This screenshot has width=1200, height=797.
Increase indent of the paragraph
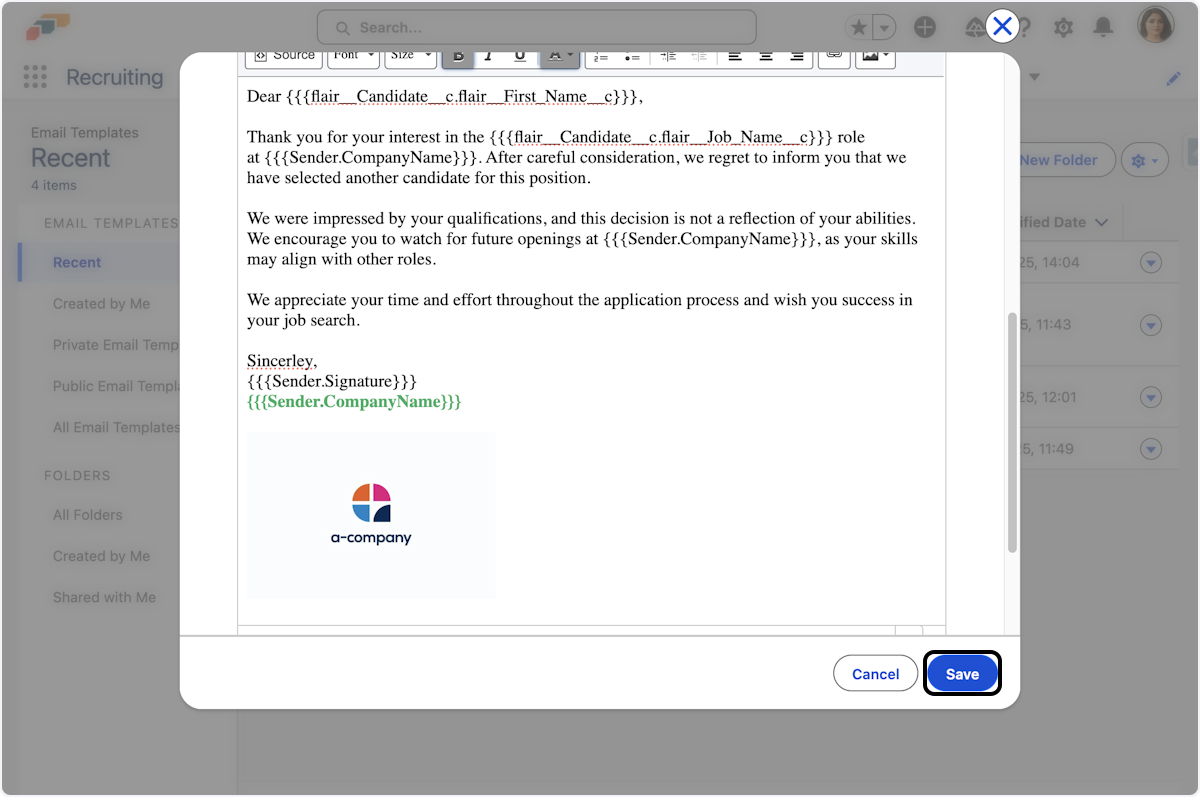tap(669, 57)
